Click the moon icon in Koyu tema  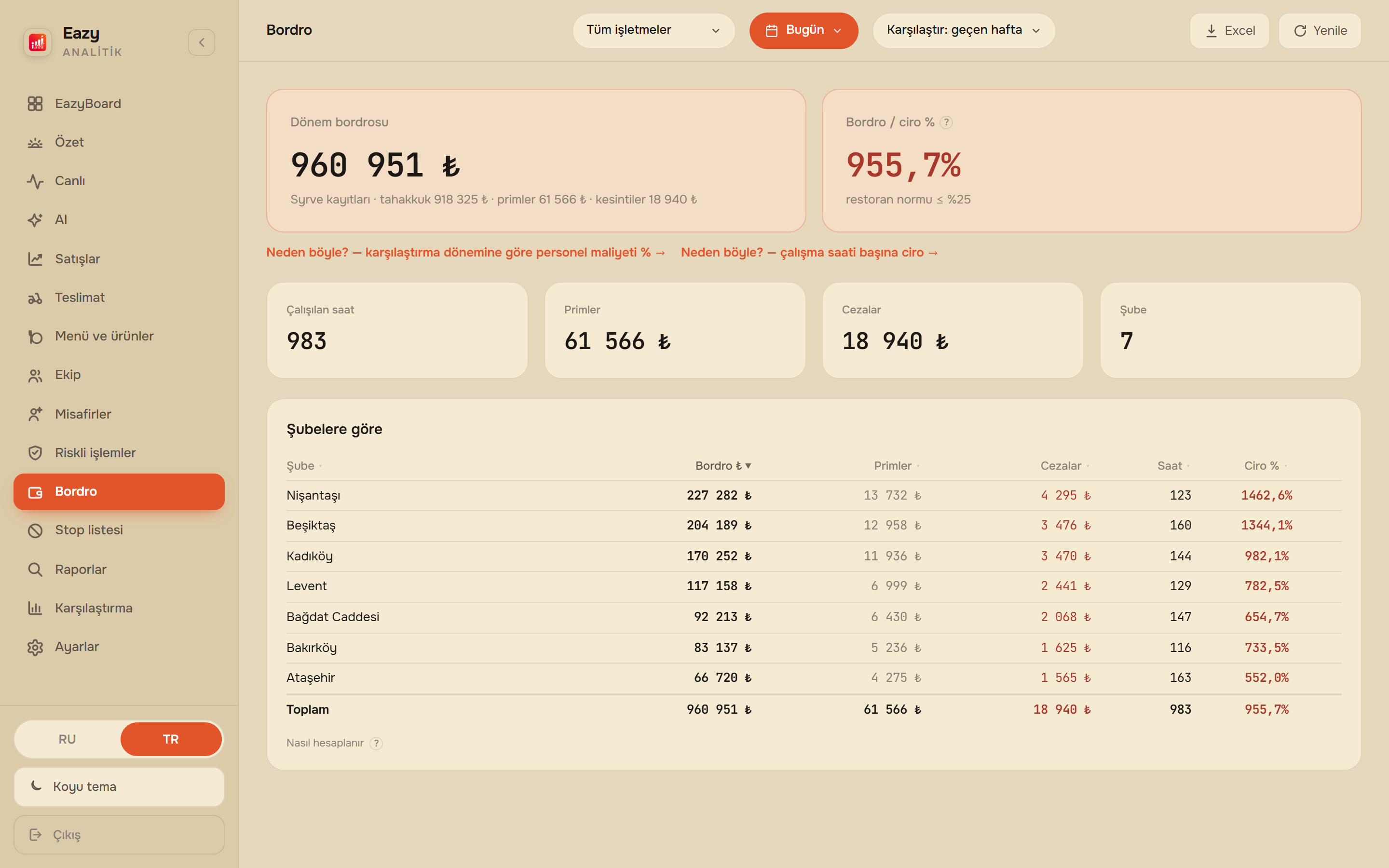pos(36,786)
